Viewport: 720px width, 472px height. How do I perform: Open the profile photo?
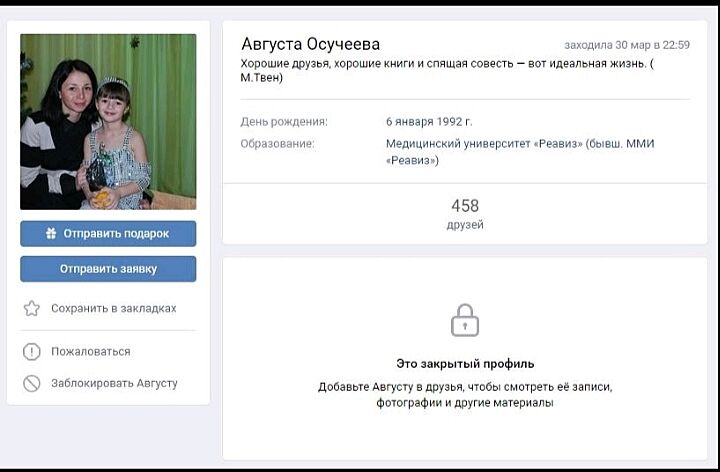coord(108,121)
